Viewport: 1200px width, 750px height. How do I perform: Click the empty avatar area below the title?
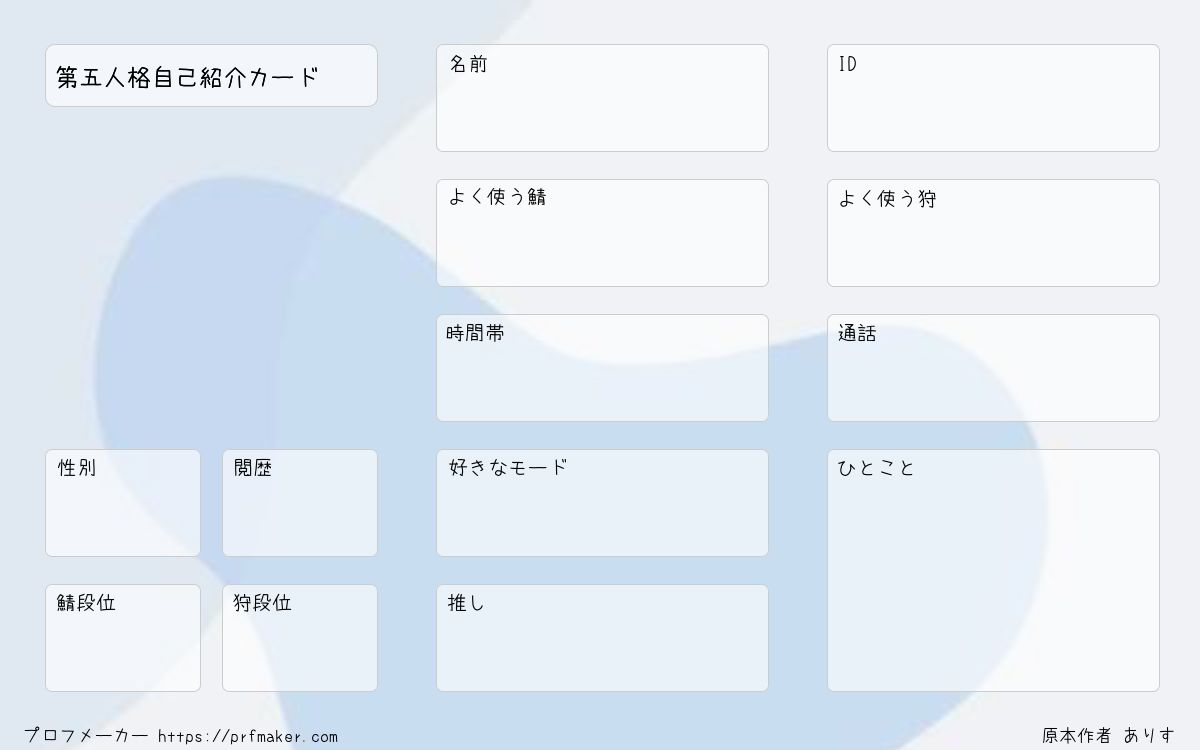click(211, 278)
